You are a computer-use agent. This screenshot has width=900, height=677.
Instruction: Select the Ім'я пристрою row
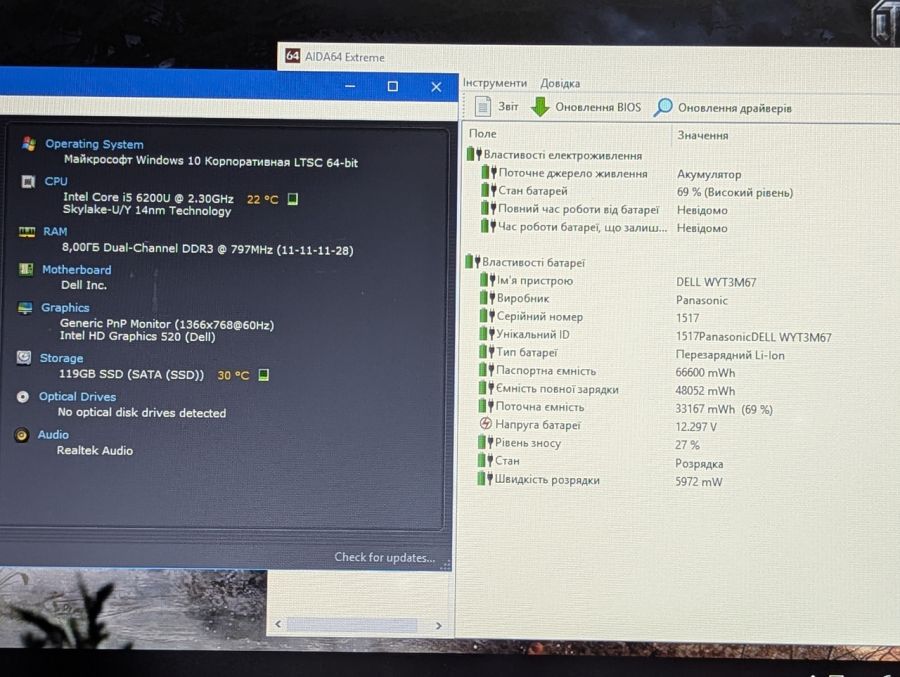[618, 281]
